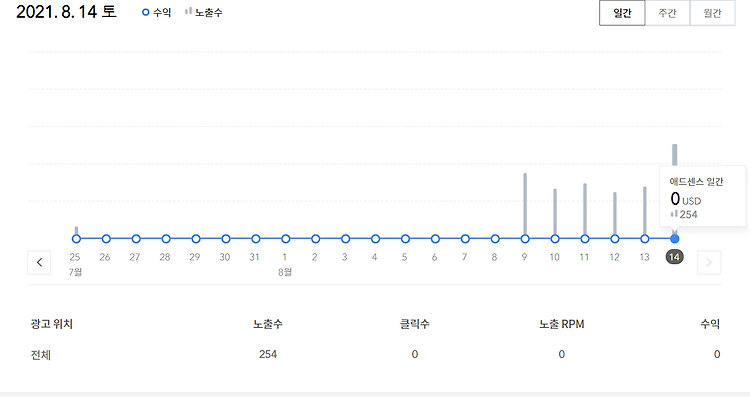
Task: Select the August 12 data point
Action: coord(615,239)
